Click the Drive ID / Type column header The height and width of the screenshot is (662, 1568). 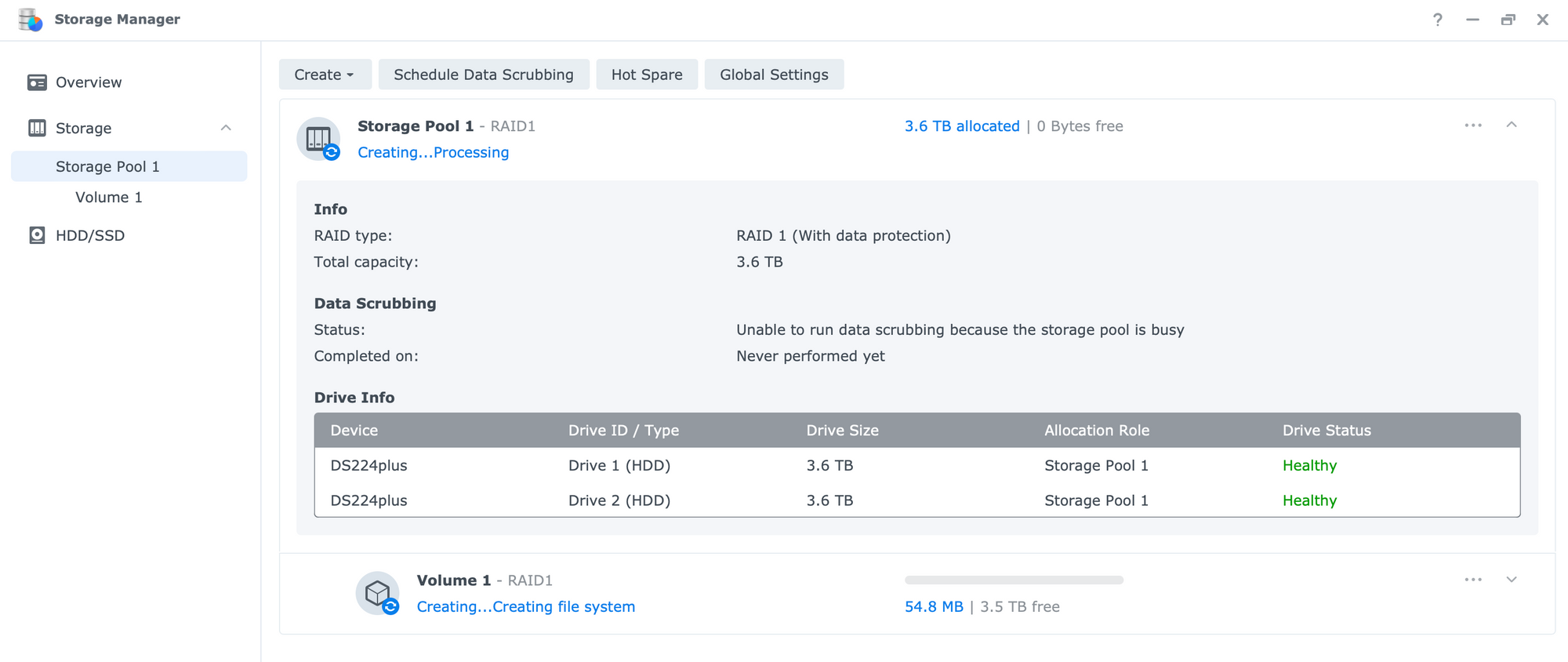(x=623, y=431)
